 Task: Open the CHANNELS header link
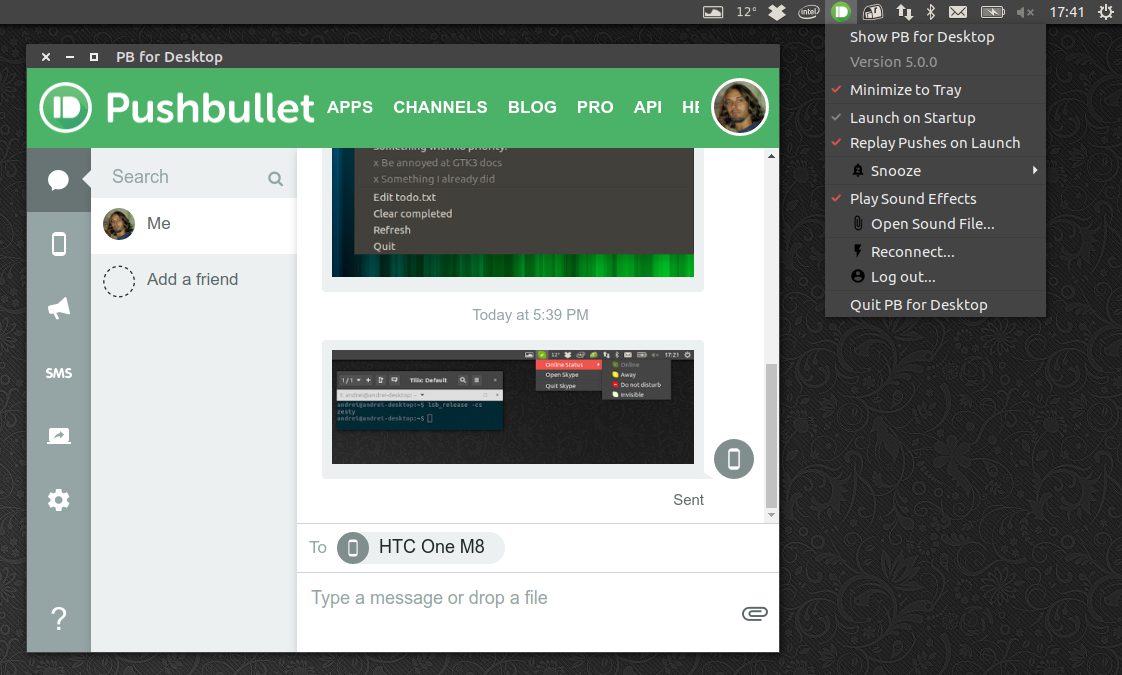[440, 107]
